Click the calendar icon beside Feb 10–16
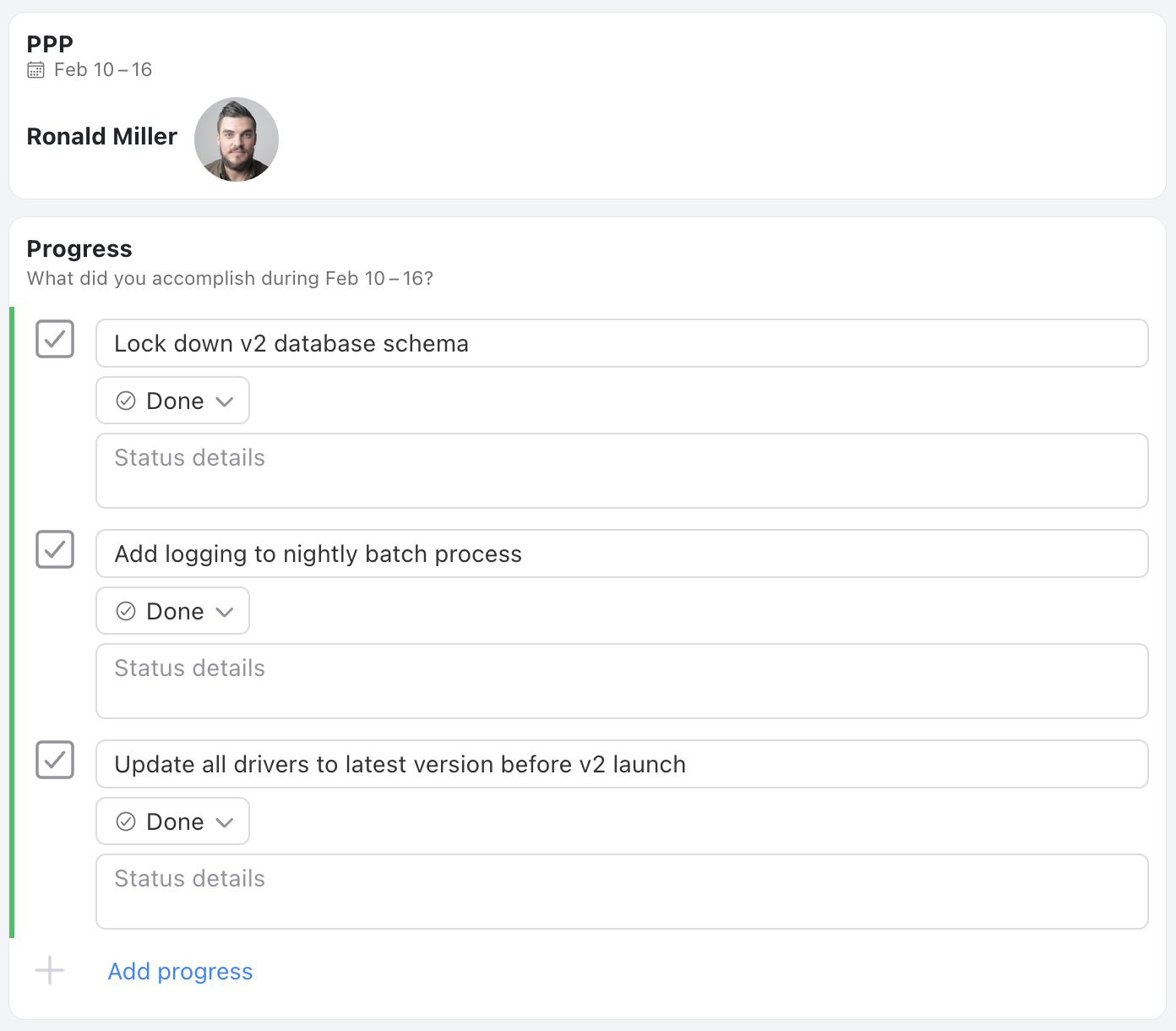 tap(35, 70)
